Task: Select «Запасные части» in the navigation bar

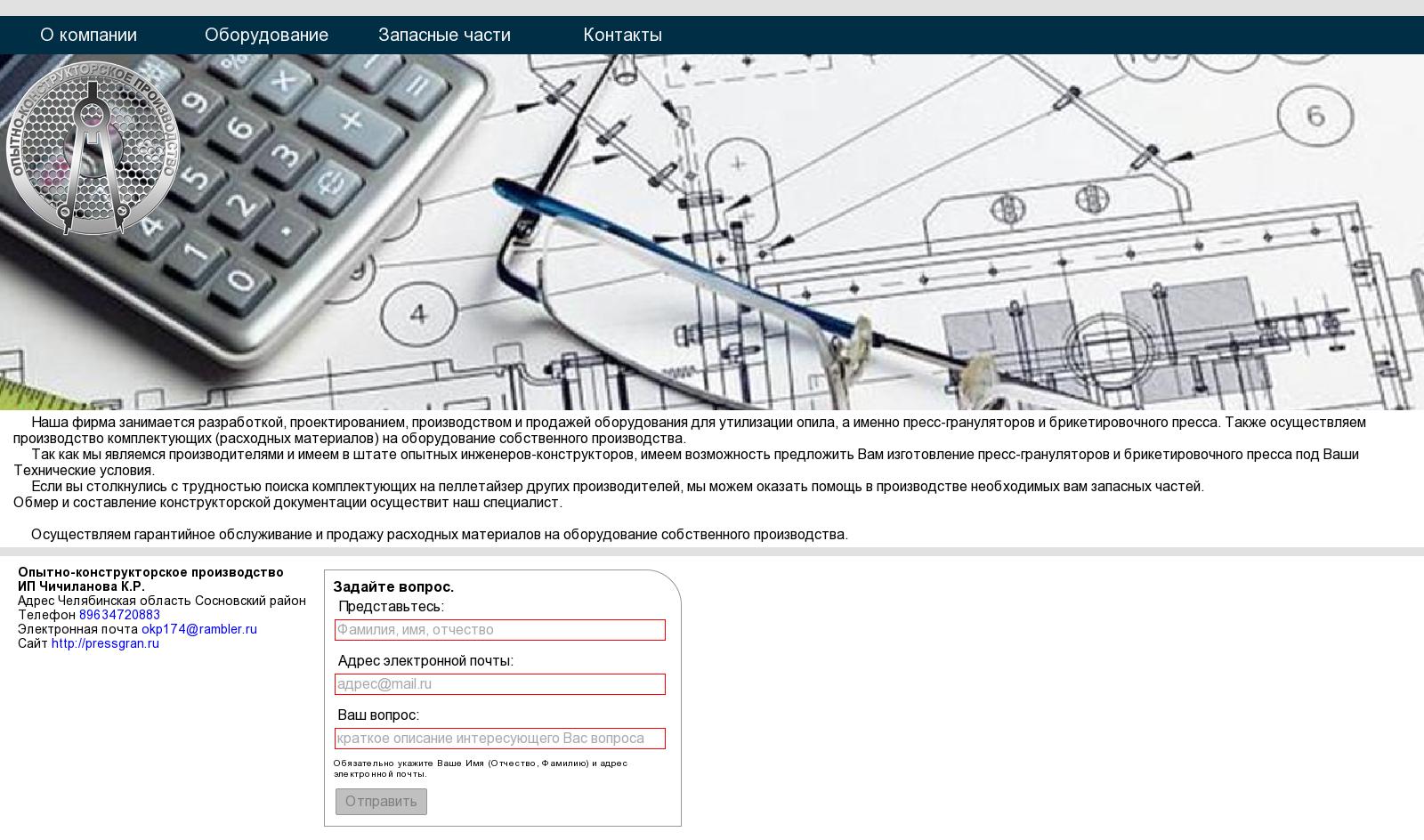Action: pos(444,35)
